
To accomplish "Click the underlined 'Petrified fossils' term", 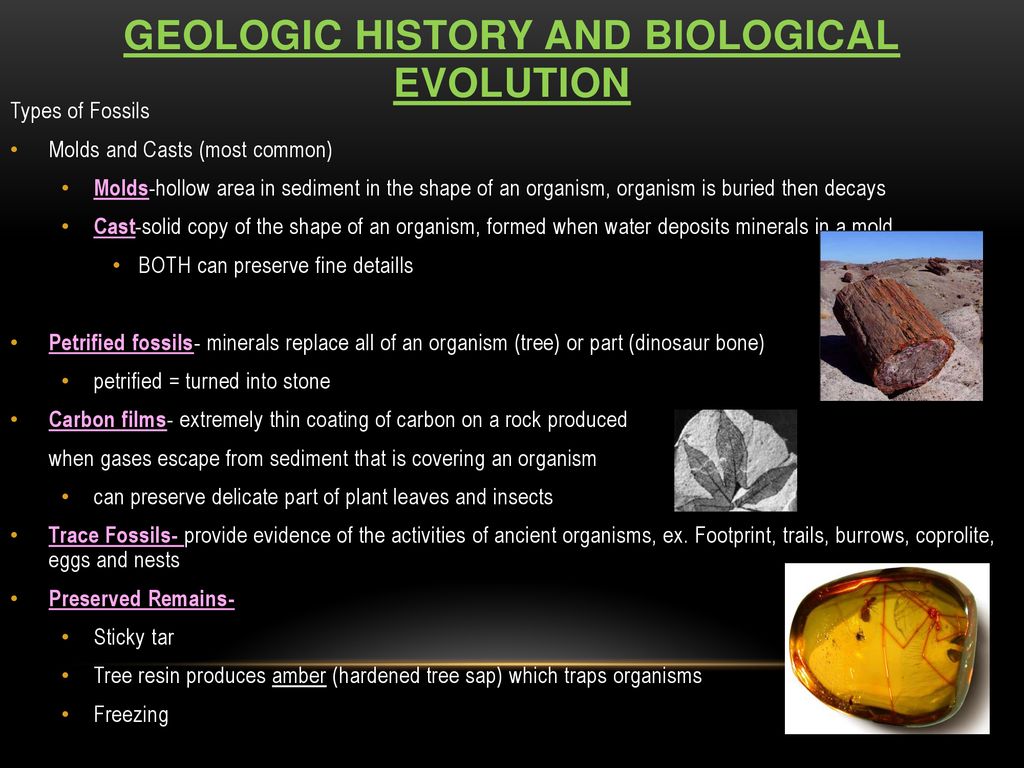I will (121, 343).
